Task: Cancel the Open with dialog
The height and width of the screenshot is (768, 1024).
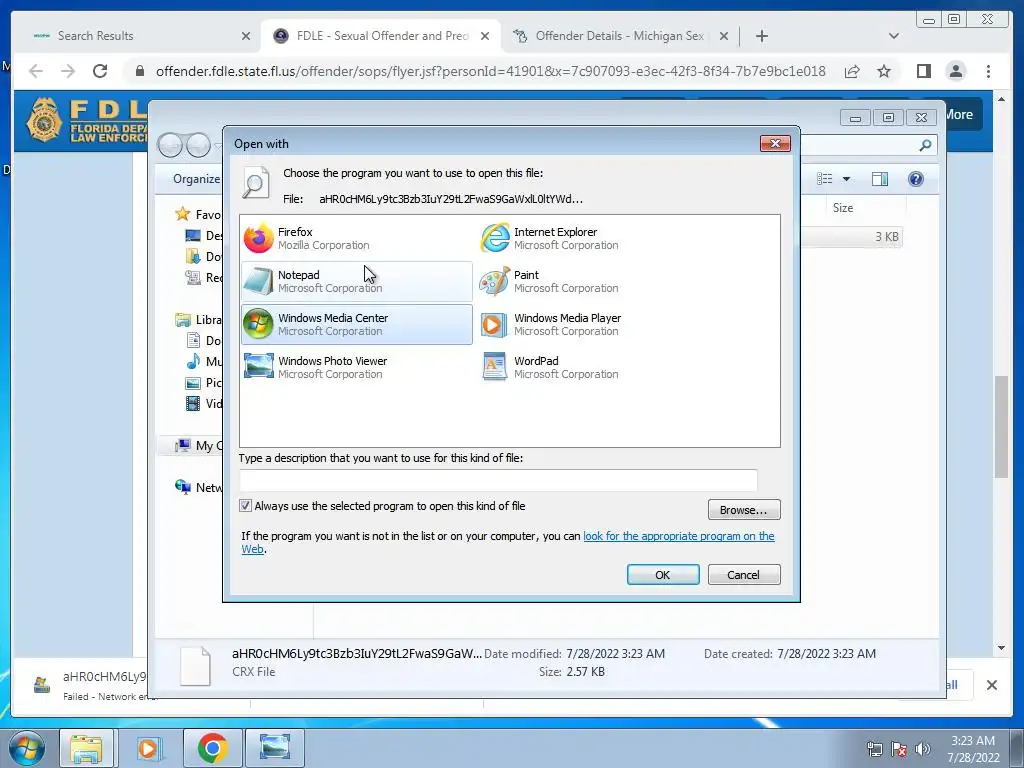Action: coord(744,575)
